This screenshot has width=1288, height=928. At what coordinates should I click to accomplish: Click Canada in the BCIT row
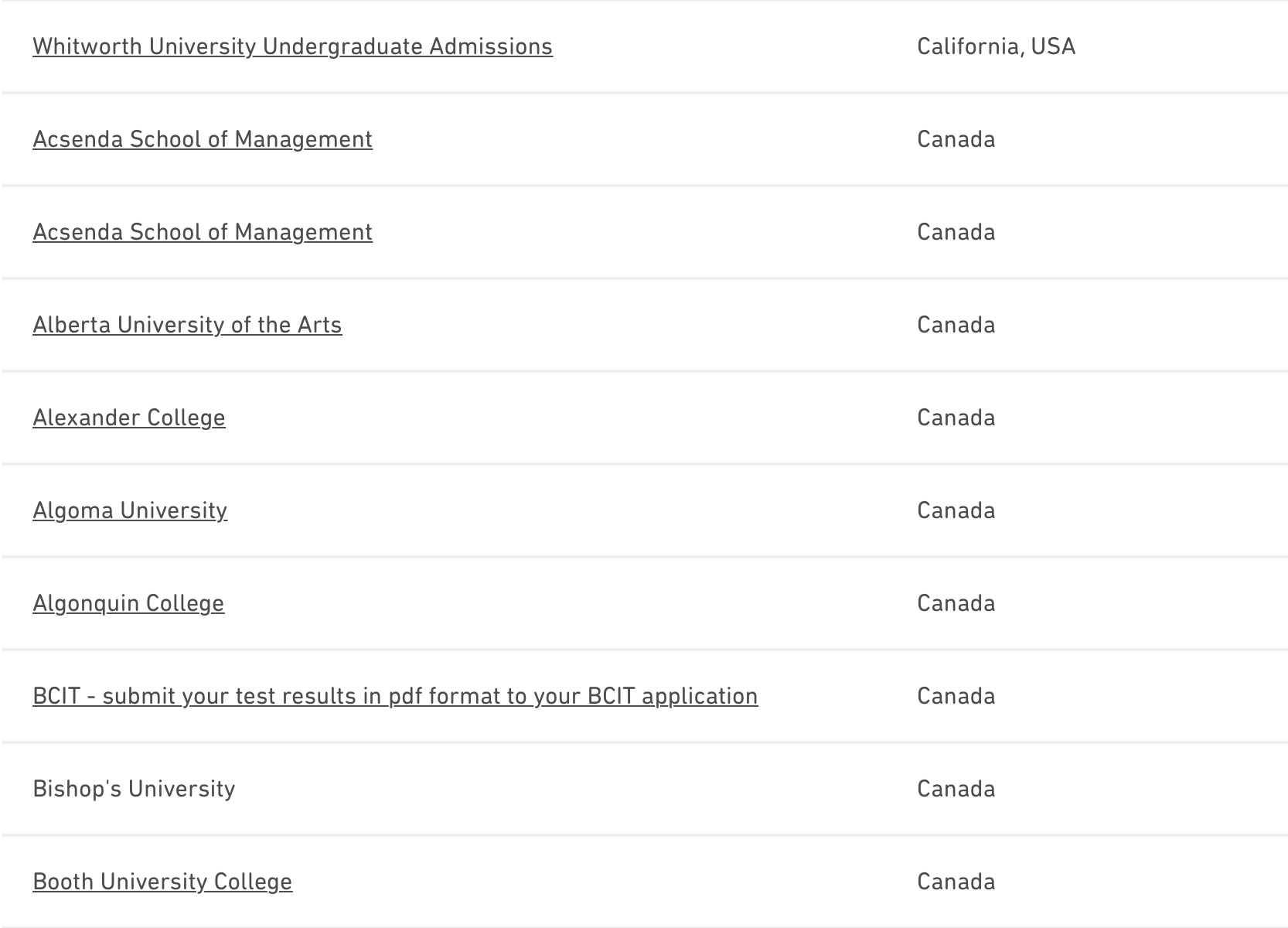coord(956,696)
